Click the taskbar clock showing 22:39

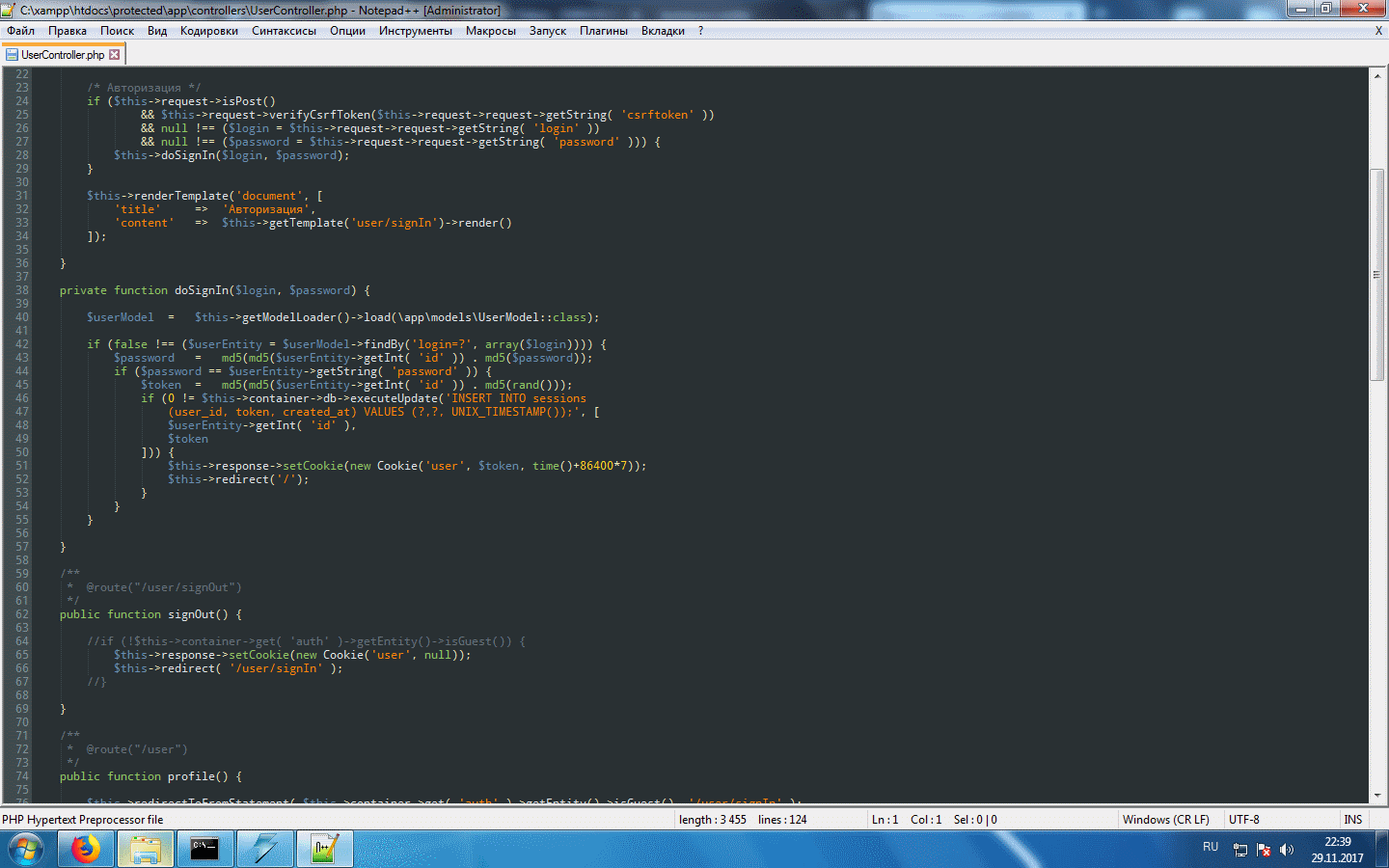pyautogui.click(x=1337, y=850)
